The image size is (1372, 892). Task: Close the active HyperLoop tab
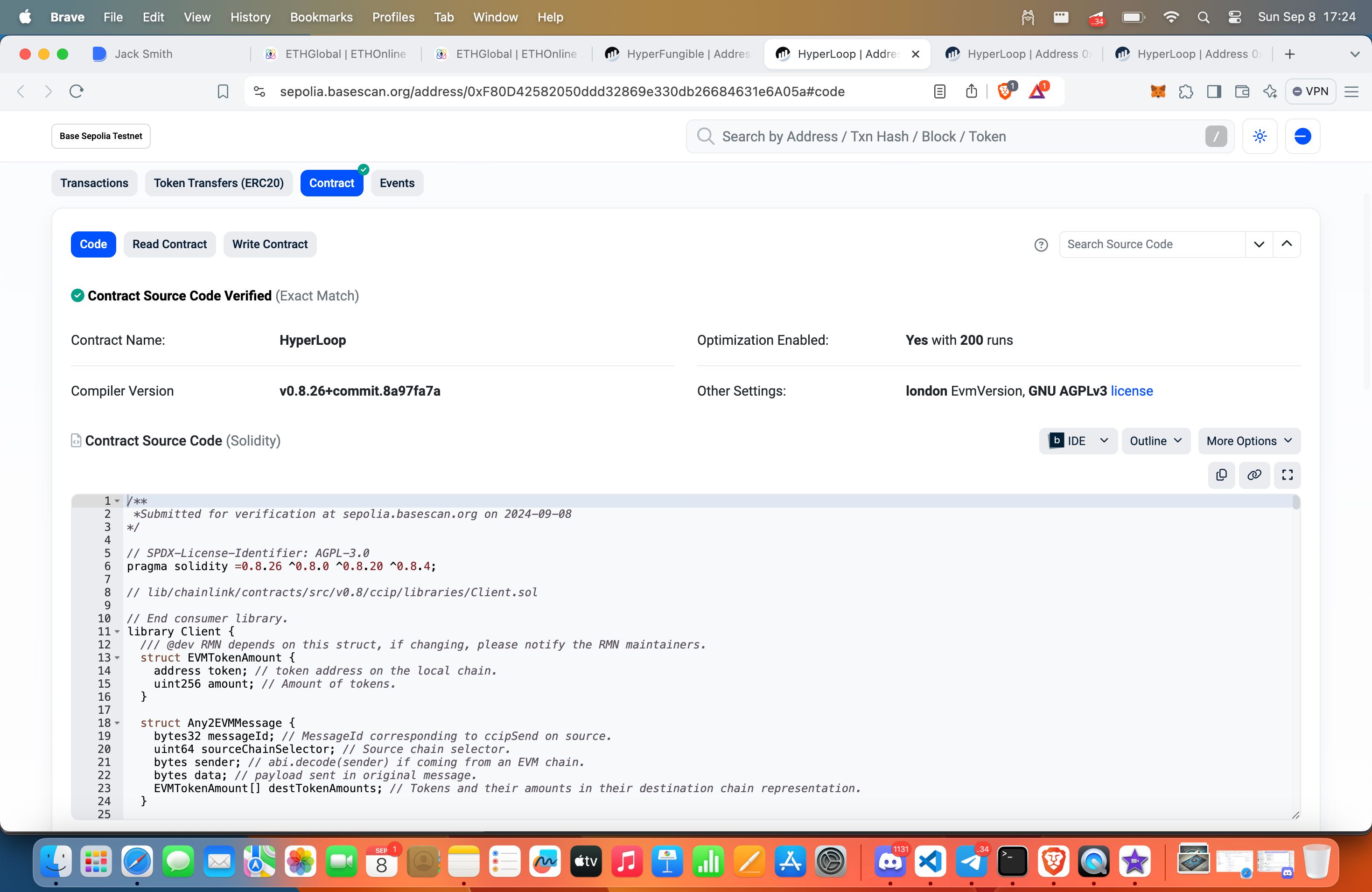(x=916, y=54)
